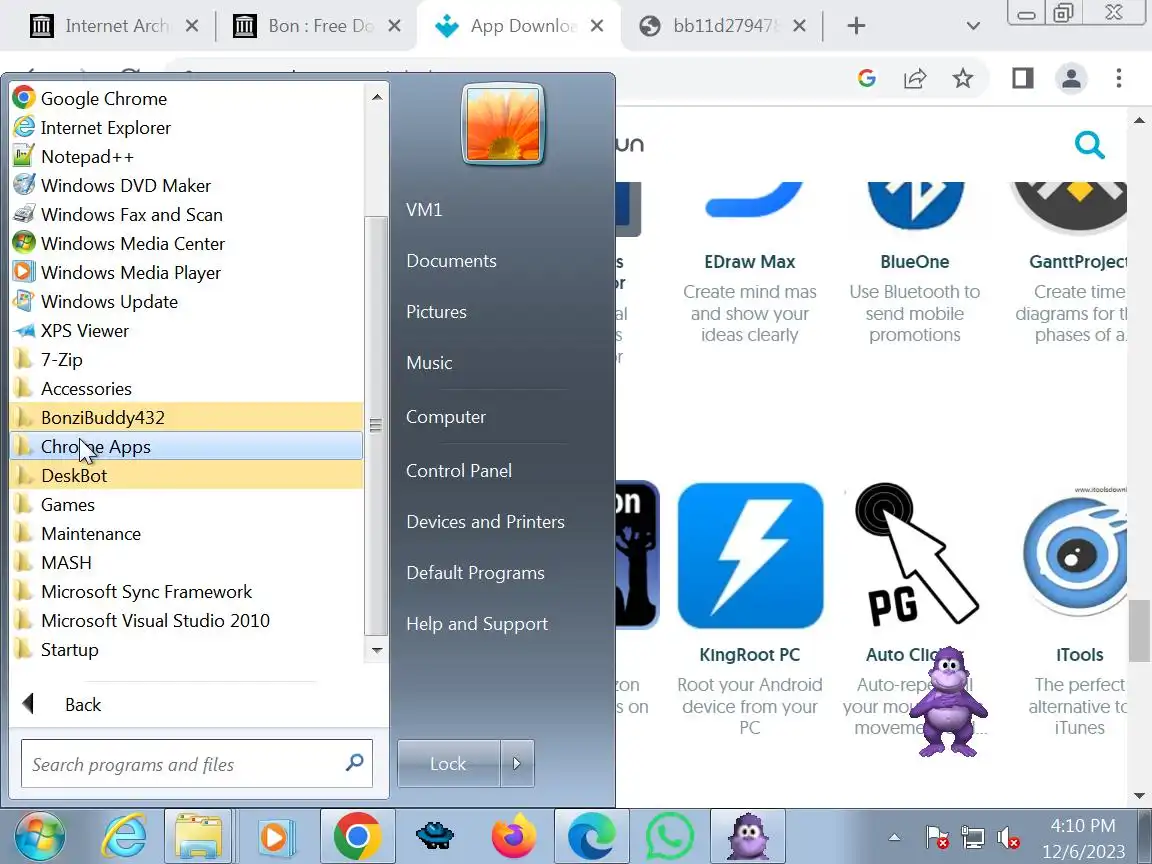Open Google Chrome from the programs list
Viewport: 1152px width, 864px height.
coord(187,98)
